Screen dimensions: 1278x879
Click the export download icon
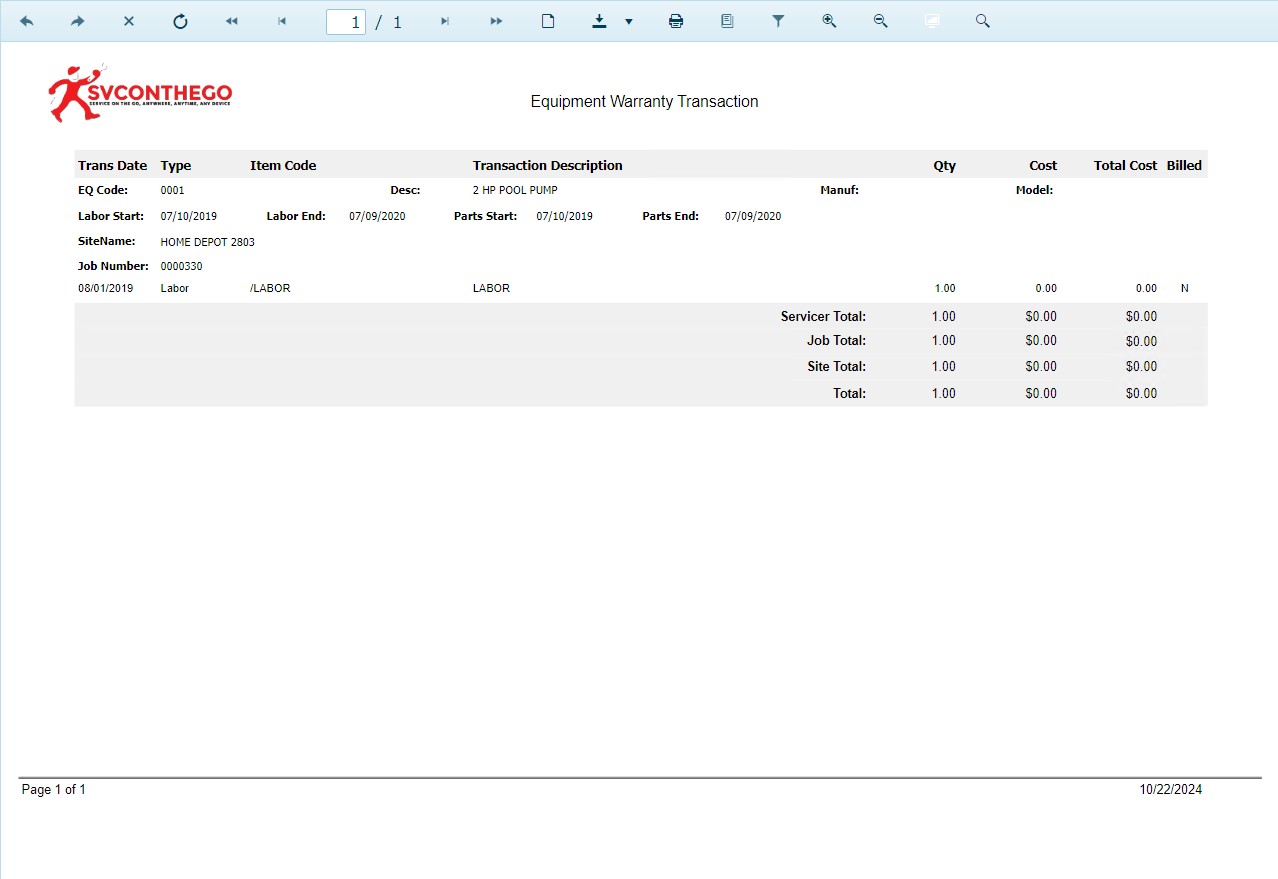599,21
